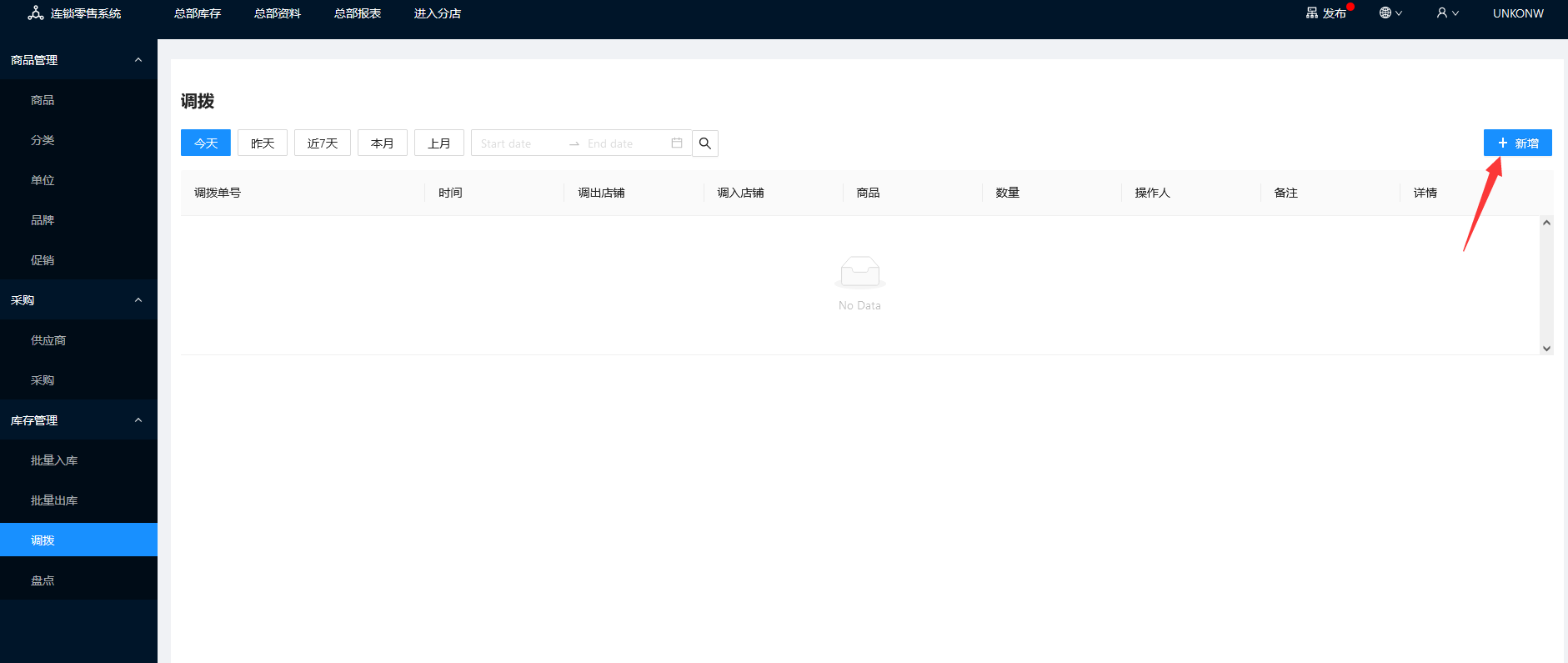The image size is (1568, 663).
Task: Click the table scrollbar down arrow
Action: (x=1546, y=349)
